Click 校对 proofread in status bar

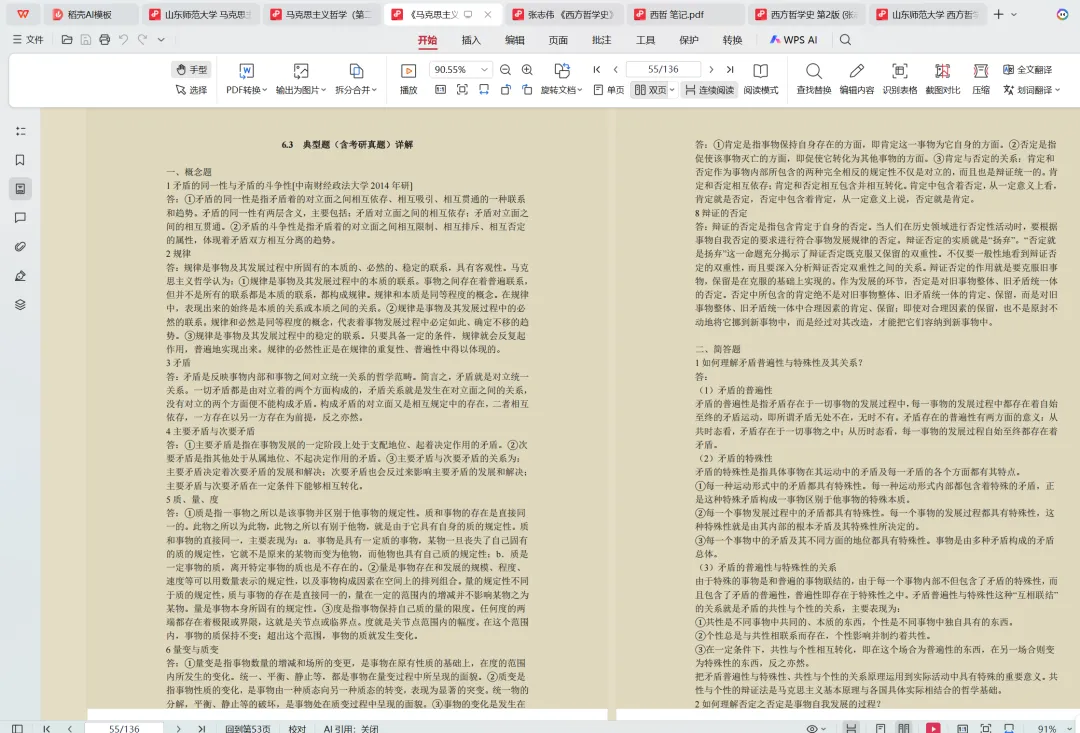(x=298, y=728)
